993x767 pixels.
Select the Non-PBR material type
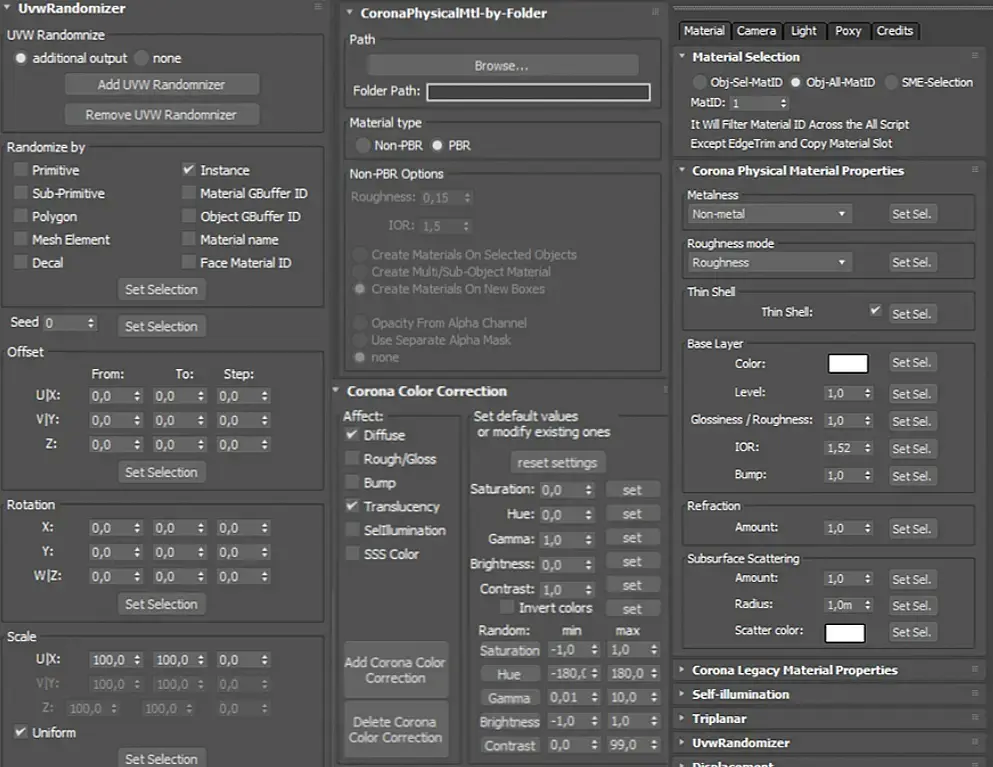coord(363,146)
